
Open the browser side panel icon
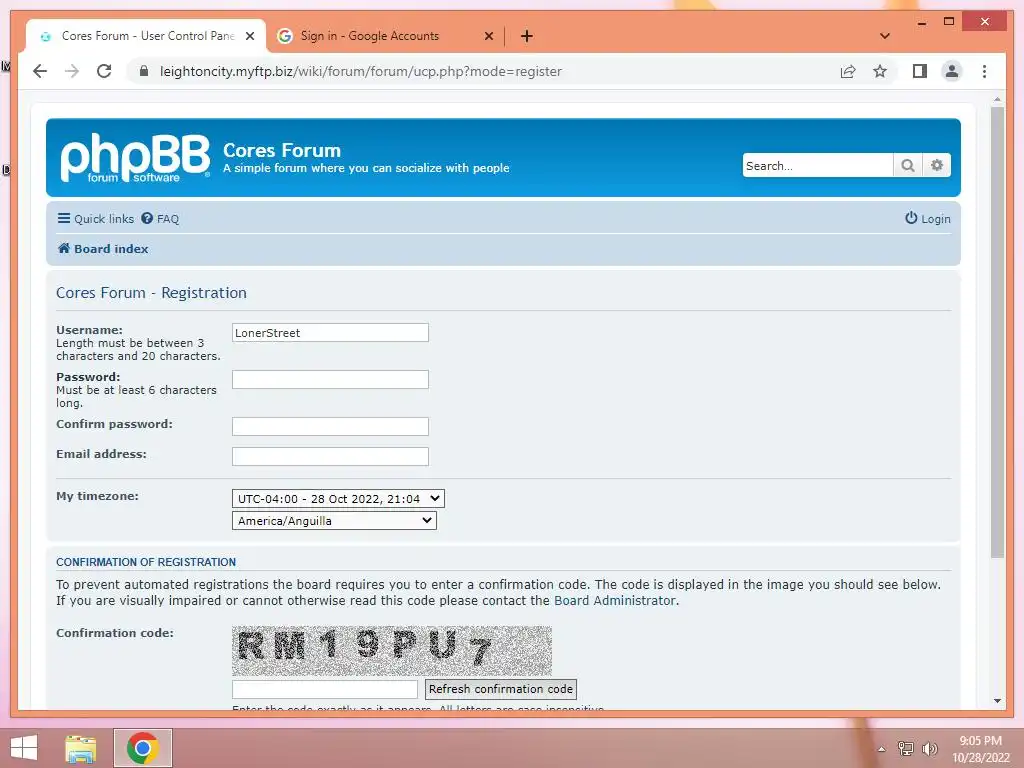(x=920, y=71)
